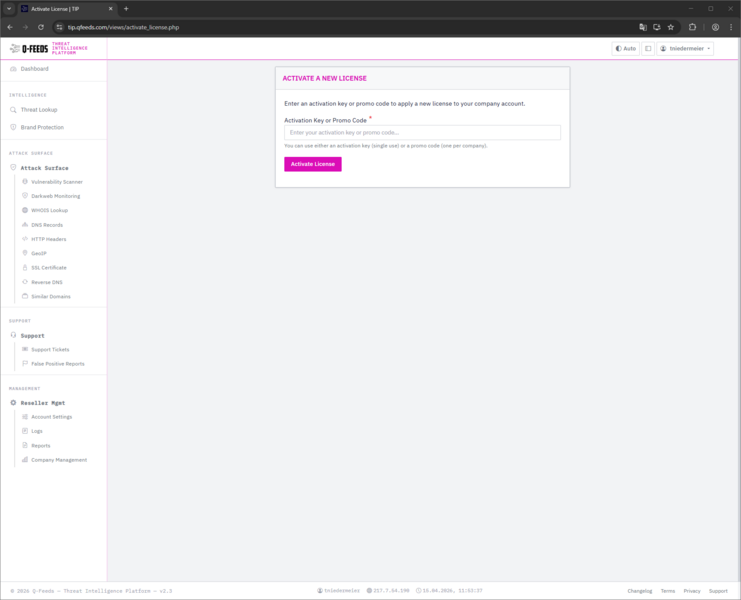Viewport: 741px width, 600px height.
Task: Bookmark this page with star icon
Action: [x=671, y=27]
